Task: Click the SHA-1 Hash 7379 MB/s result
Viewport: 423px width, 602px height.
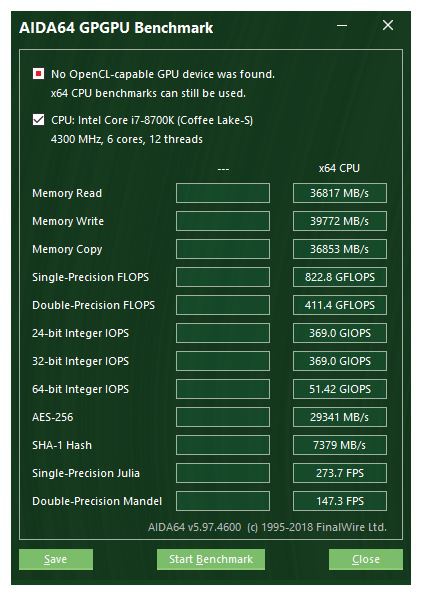Action: [340, 445]
